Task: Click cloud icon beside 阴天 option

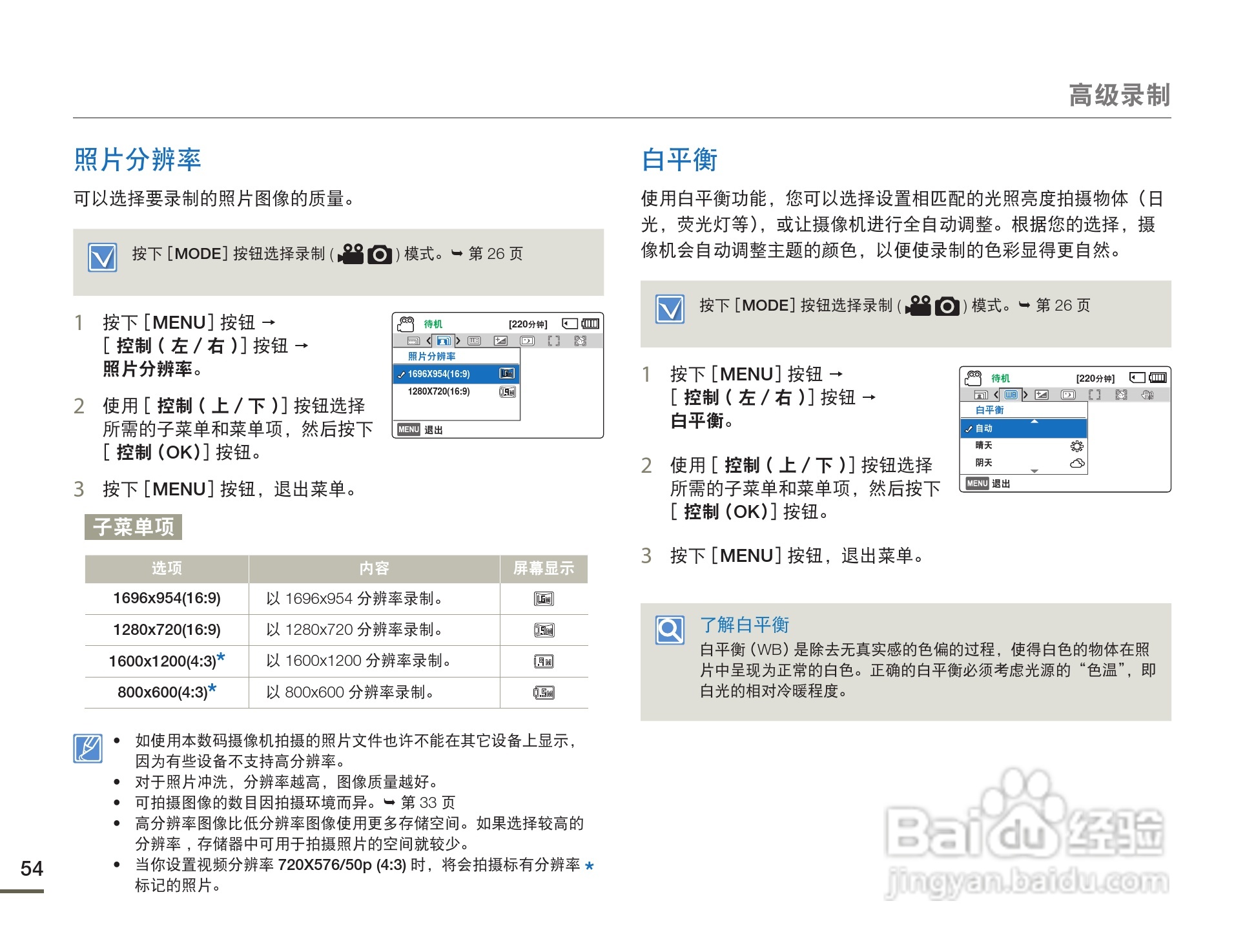Action: point(1076,463)
